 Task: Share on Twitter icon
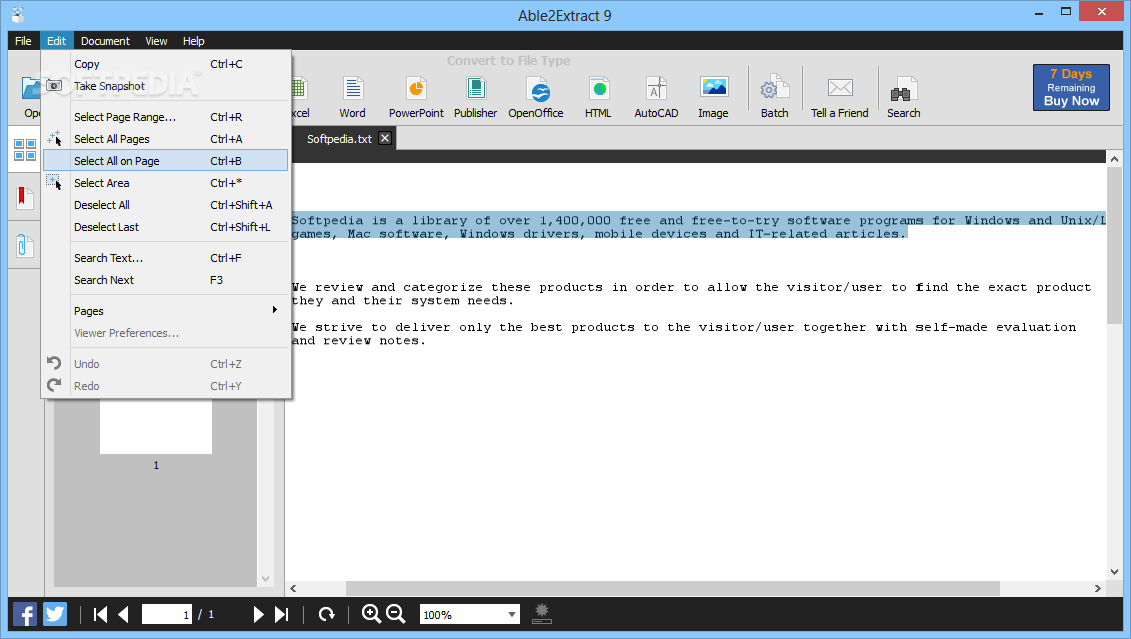click(55, 614)
